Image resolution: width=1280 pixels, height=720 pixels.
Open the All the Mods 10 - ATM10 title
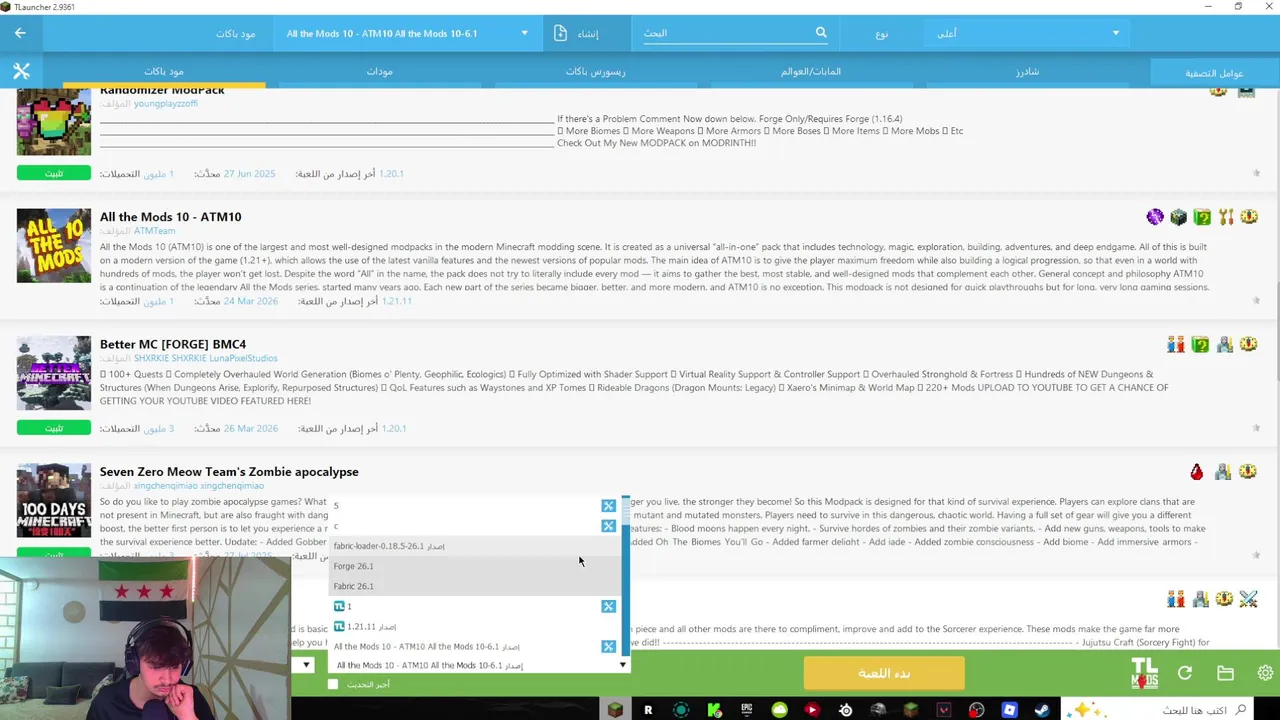[x=170, y=216]
